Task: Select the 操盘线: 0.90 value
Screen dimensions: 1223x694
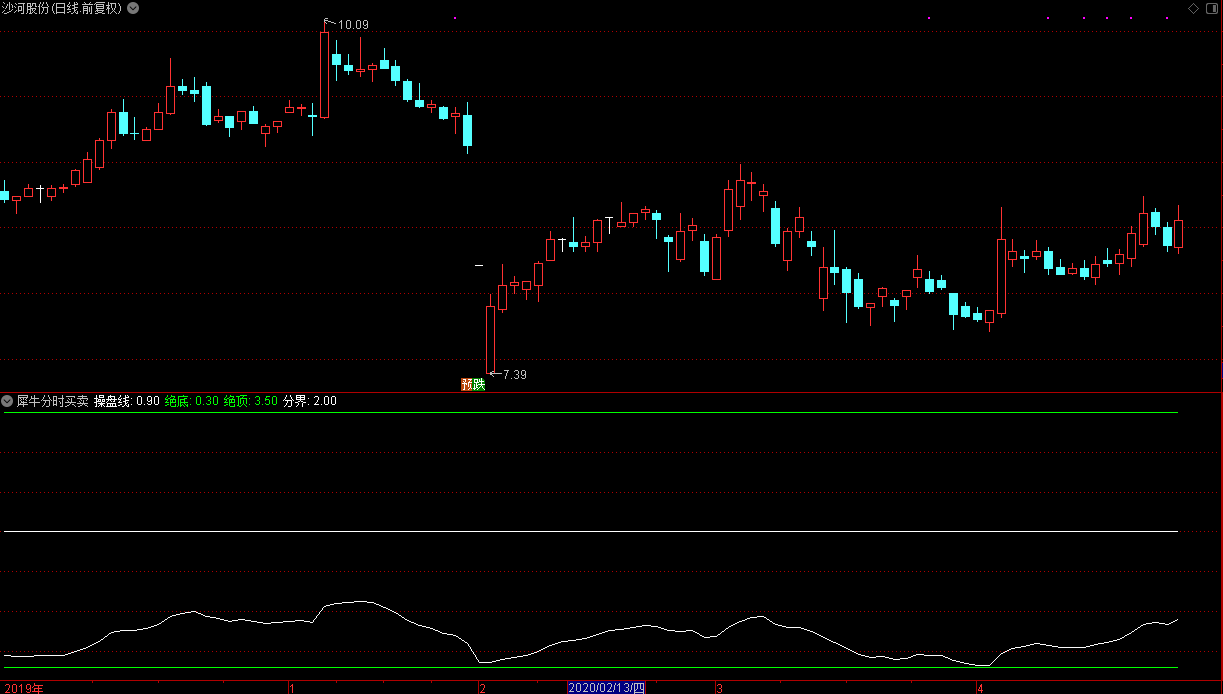Action: pos(127,401)
